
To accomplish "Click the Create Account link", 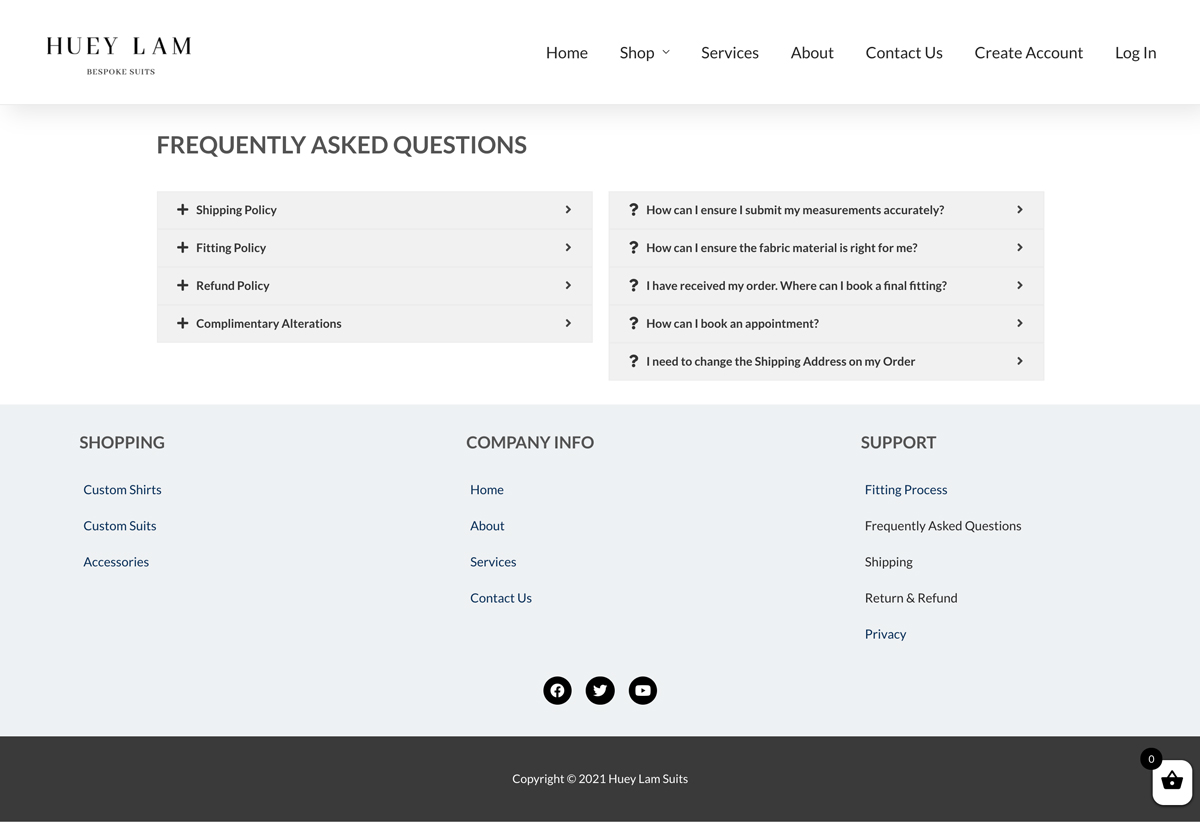I will coord(1028,53).
